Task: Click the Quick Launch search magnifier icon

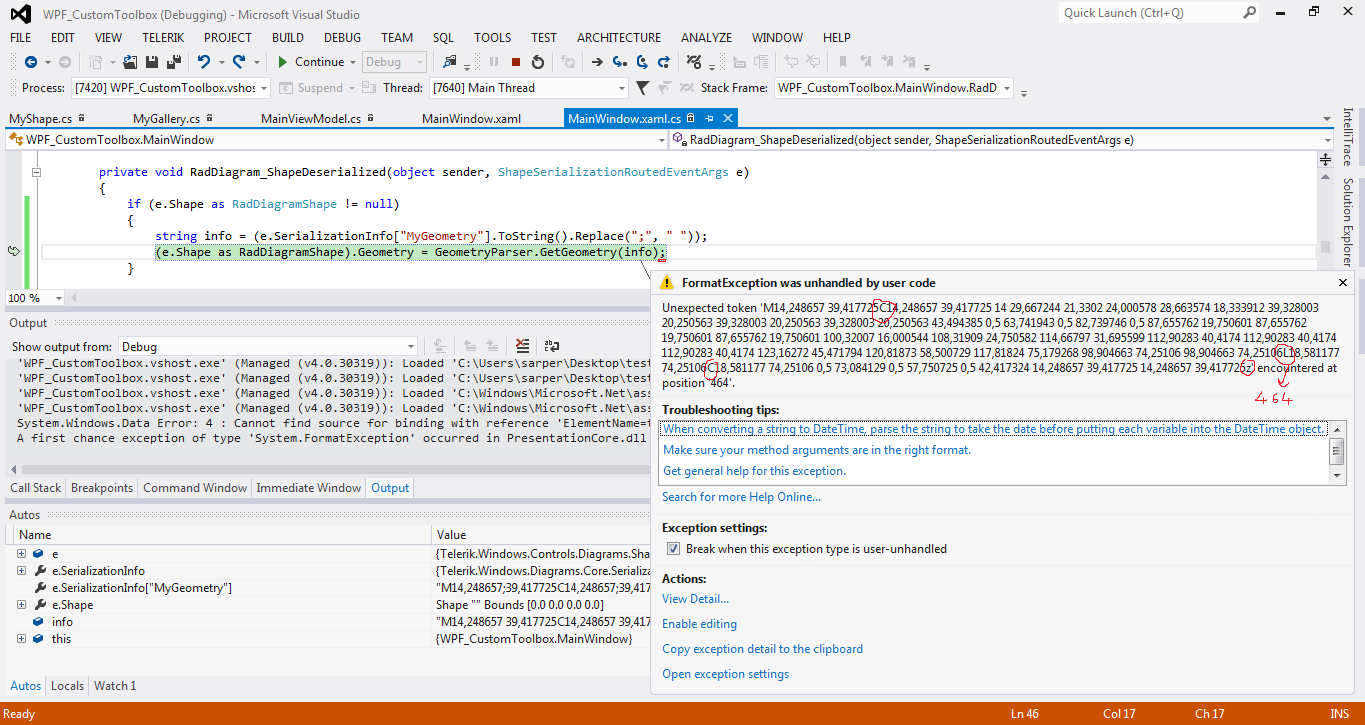Action: pos(1250,13)
